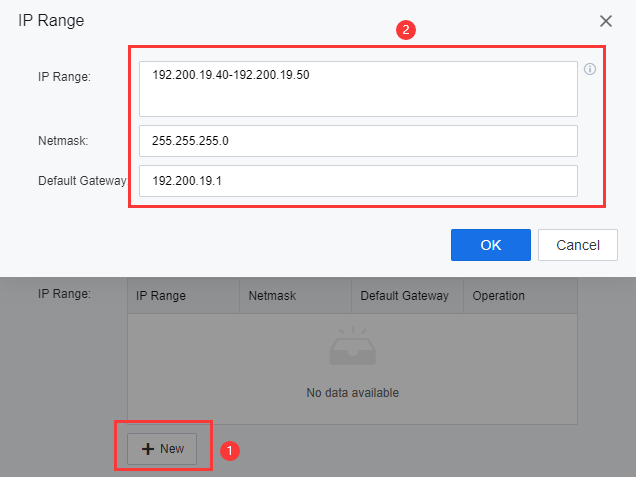Click into the Netmask input field

click(358, 141)
